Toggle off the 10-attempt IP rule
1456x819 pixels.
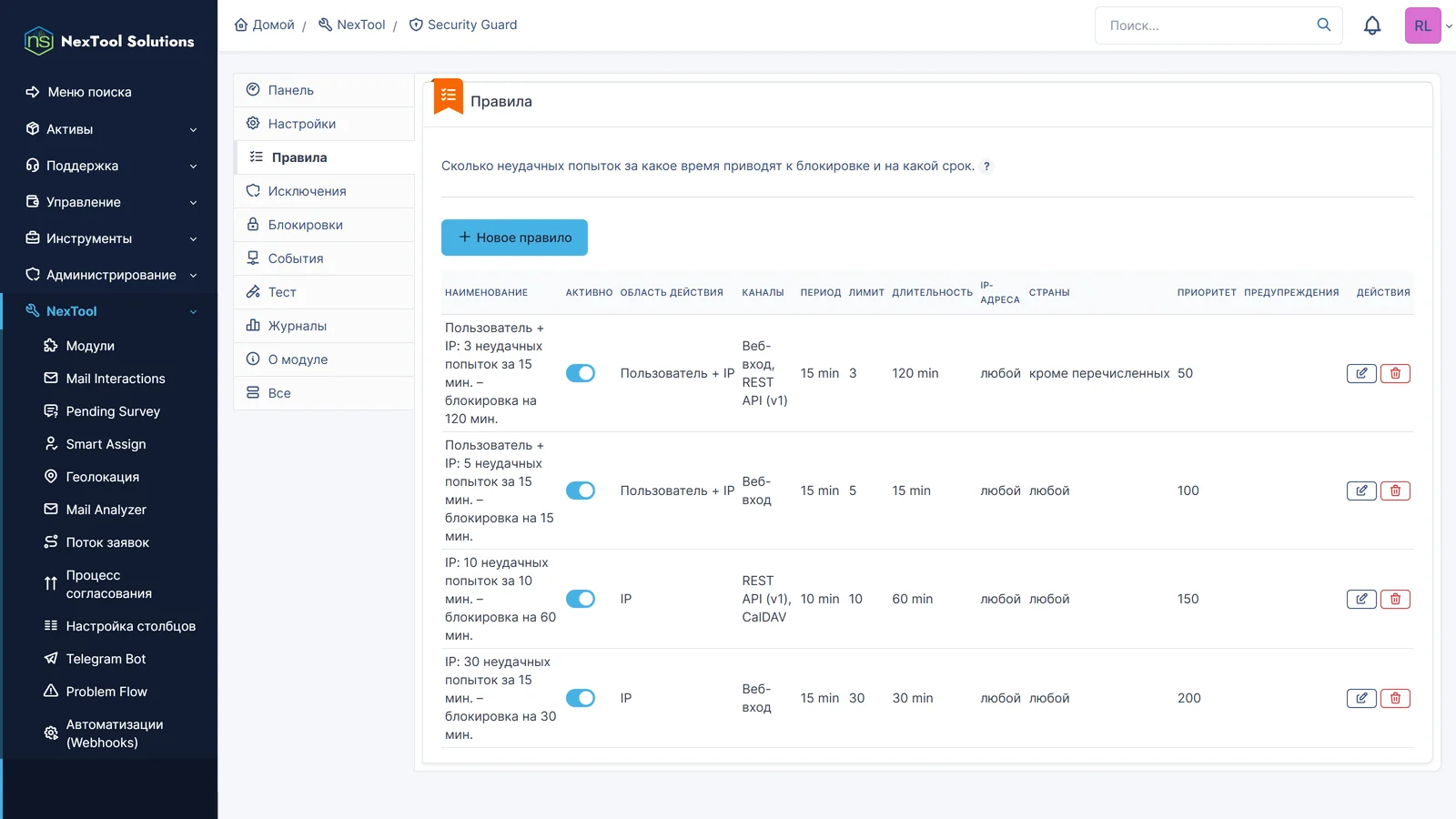pyautogui.click(x=581, y=599)
